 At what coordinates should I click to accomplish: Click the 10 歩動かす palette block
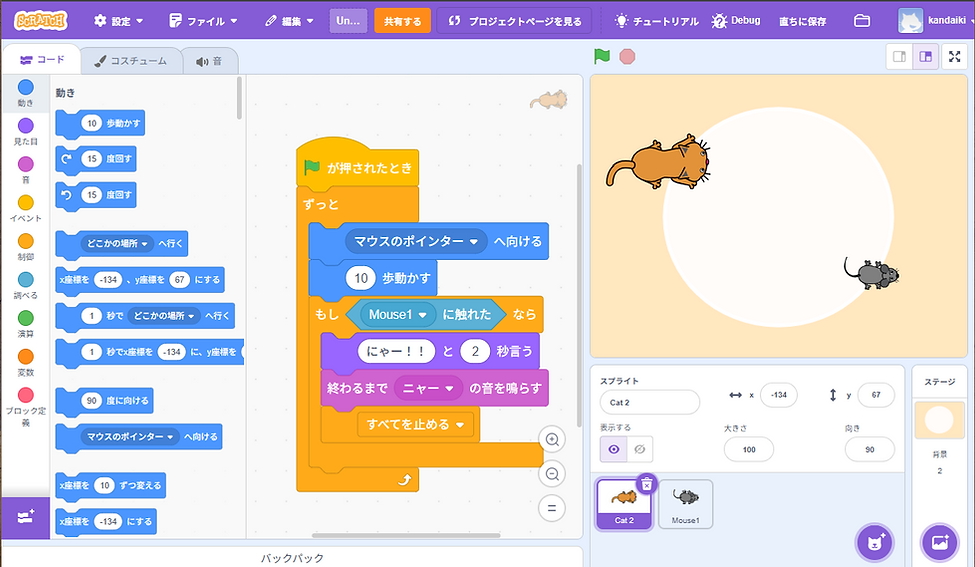tap(100, 123)
